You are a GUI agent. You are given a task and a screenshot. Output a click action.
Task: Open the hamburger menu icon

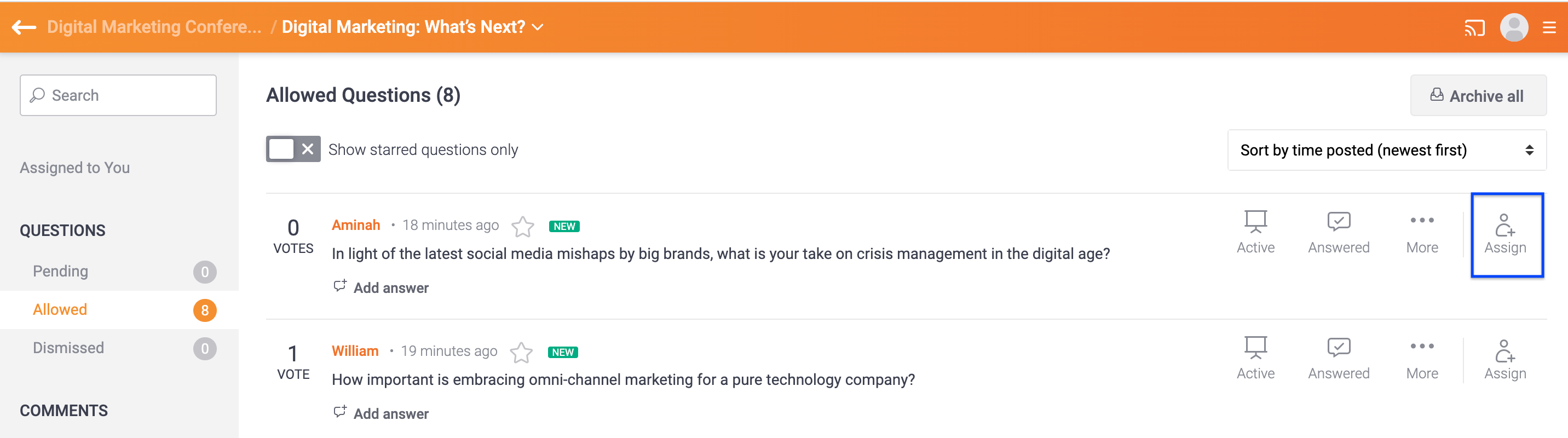click(x=1549, y=28)
